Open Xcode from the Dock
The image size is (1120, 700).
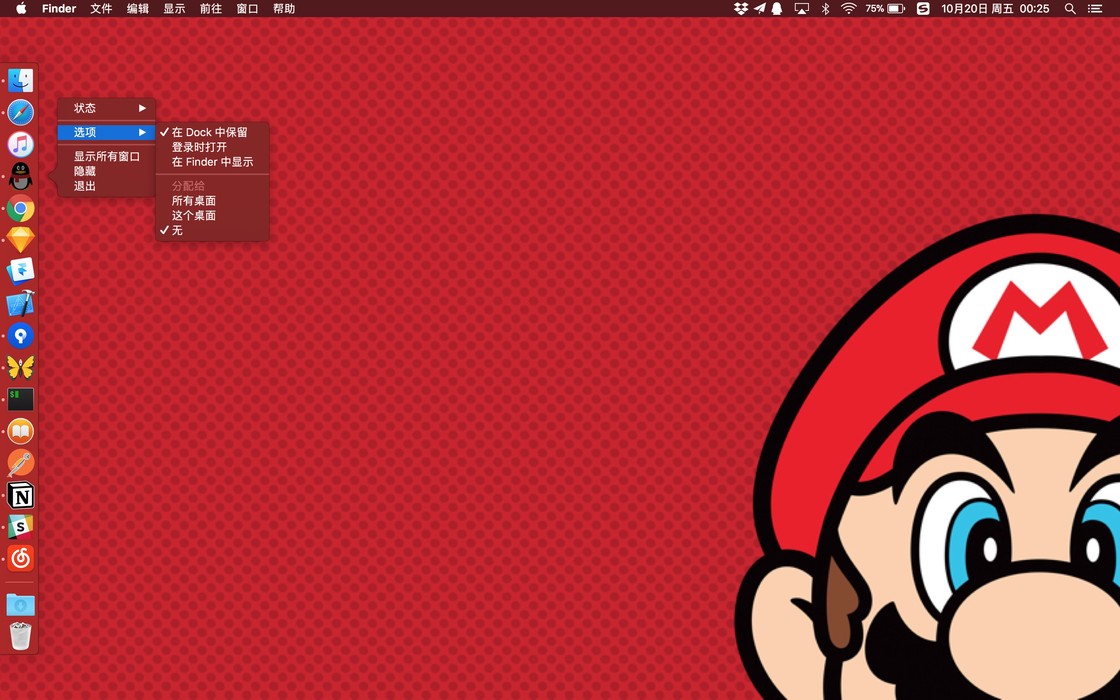click(20, 304)
